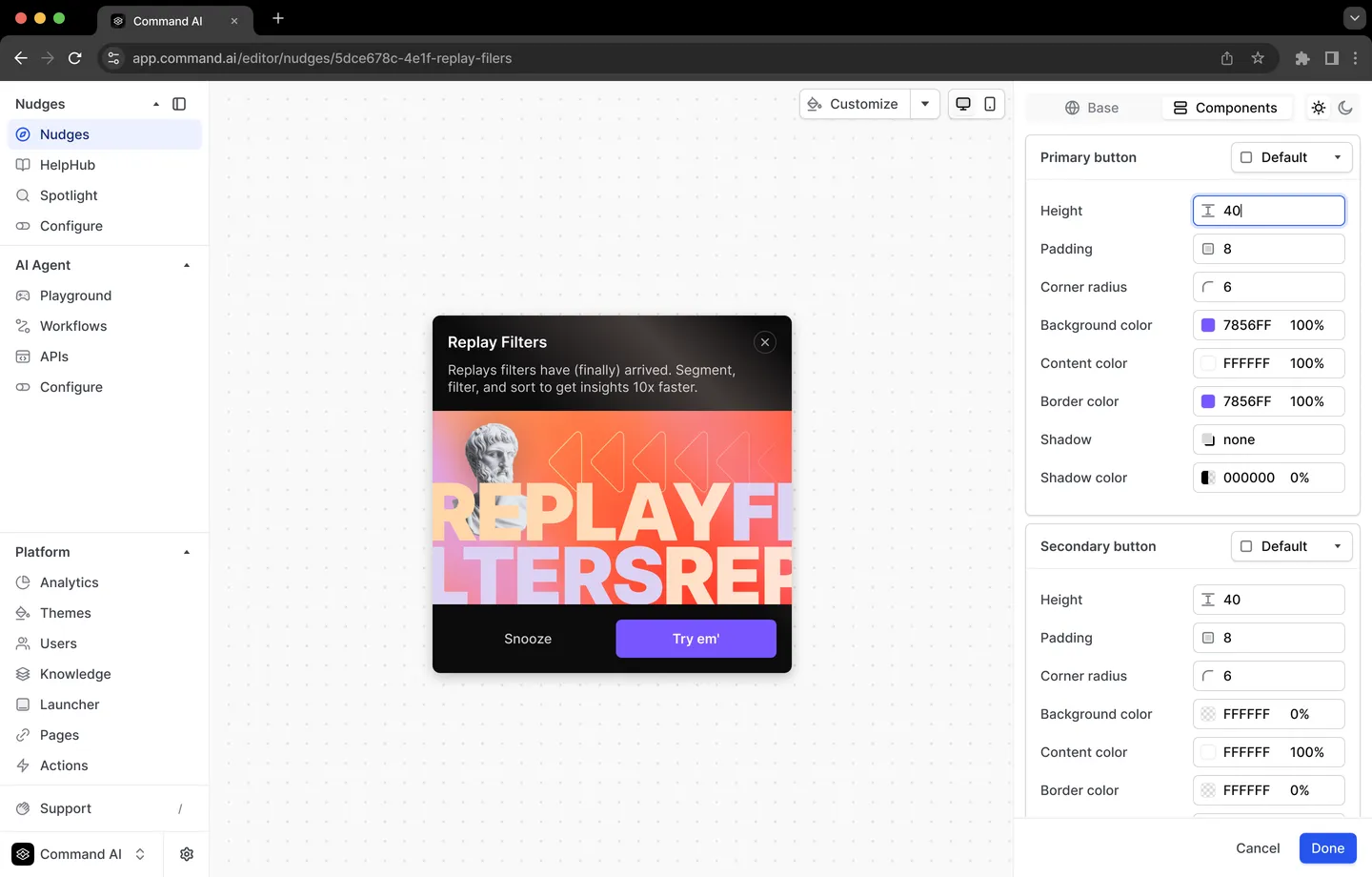This screenshot has height=877, width=1372.
Task: Open Launcher in the Platform section
Action: [x=105, y=704]
